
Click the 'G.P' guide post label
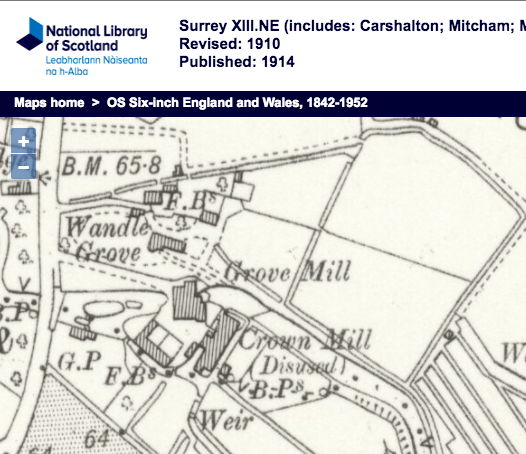click(x=79, y=361)
